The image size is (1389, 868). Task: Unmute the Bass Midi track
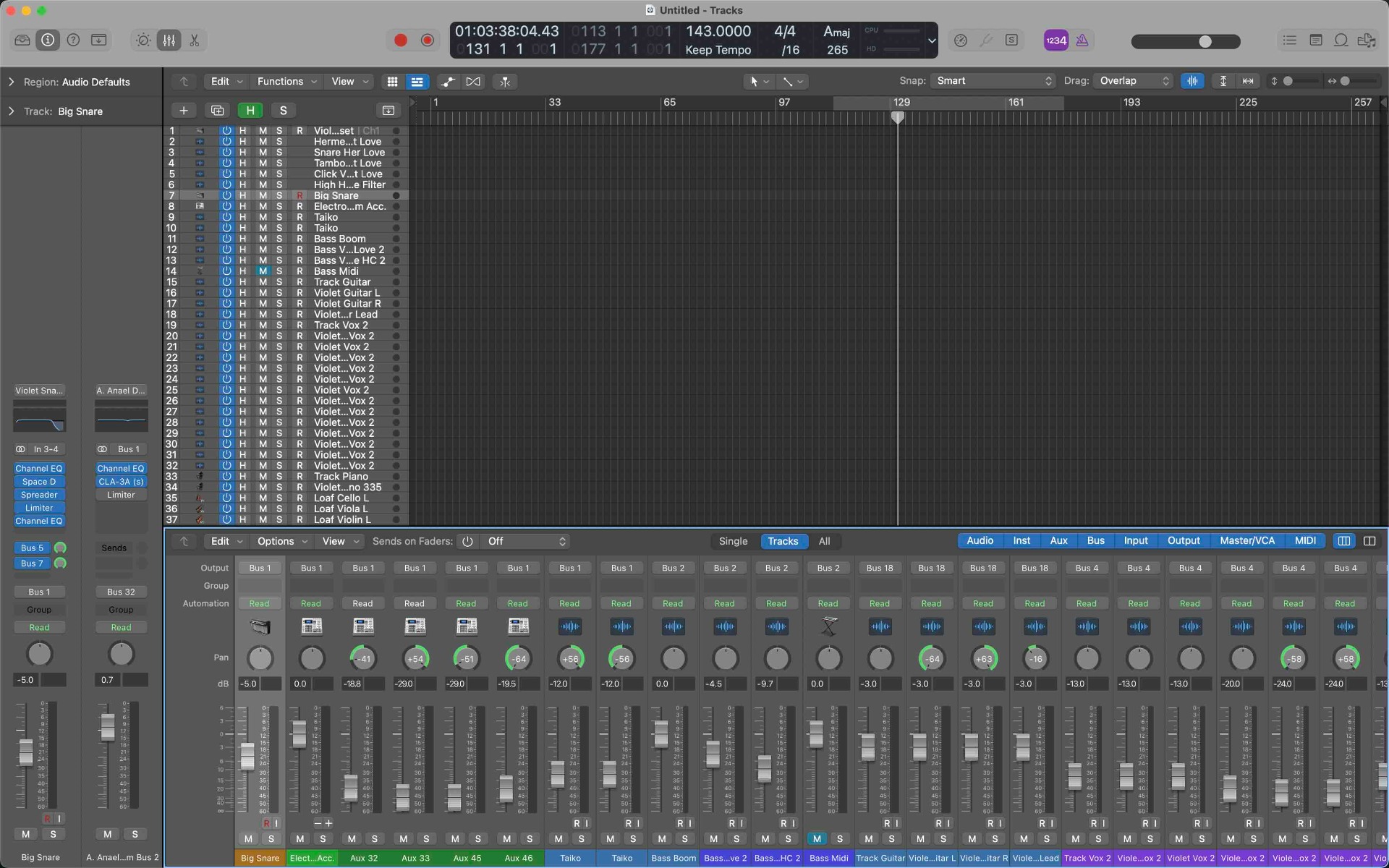point(263,271)
